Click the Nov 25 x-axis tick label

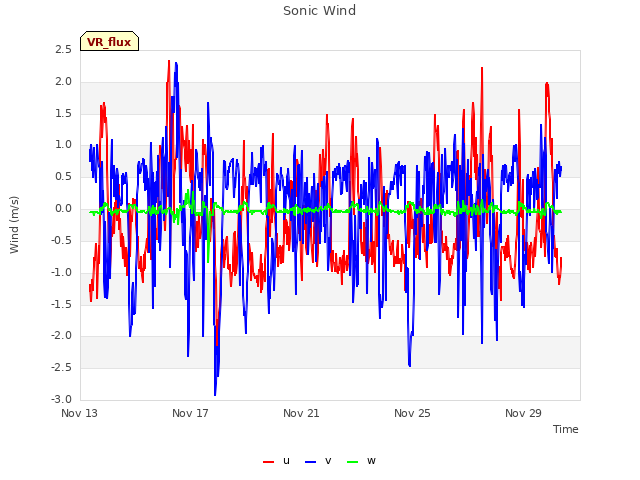(x=412, y=413)
